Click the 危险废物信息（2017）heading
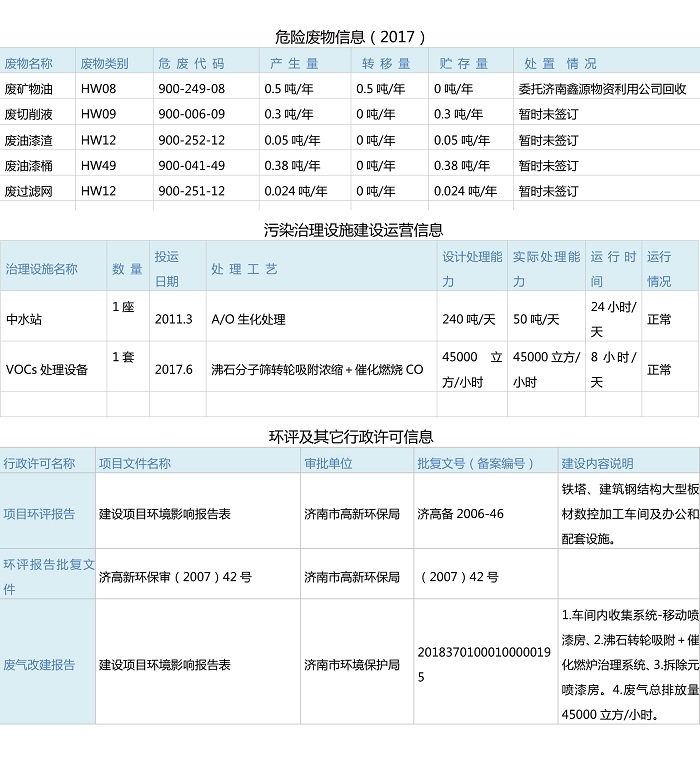Screen dimensions: 700x761 (x=350, y=37)
